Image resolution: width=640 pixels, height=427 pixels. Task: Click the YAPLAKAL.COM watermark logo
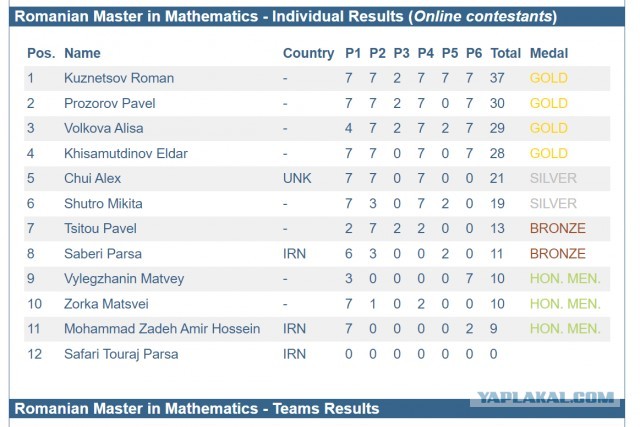click(545, 398)
